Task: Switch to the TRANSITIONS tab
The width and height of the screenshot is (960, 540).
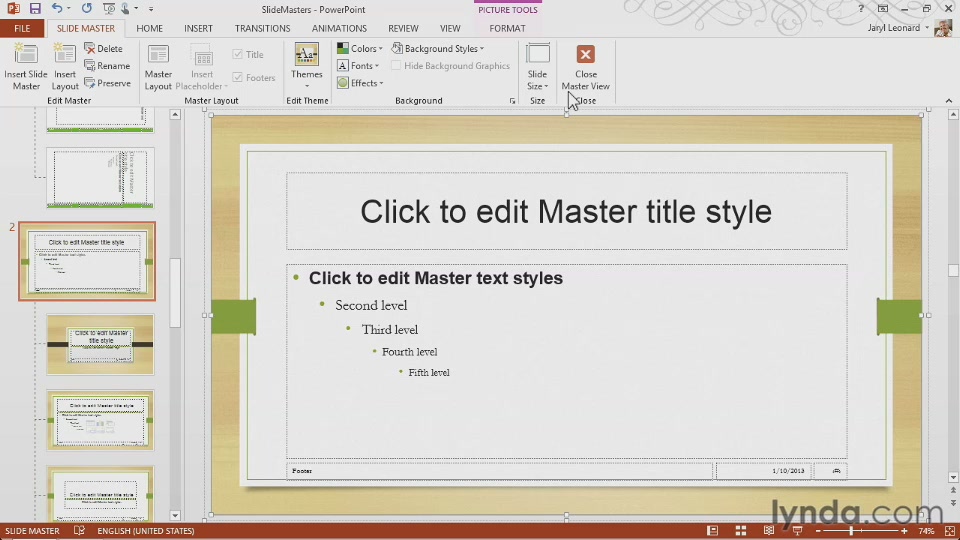Action: [x=263, y=28]
